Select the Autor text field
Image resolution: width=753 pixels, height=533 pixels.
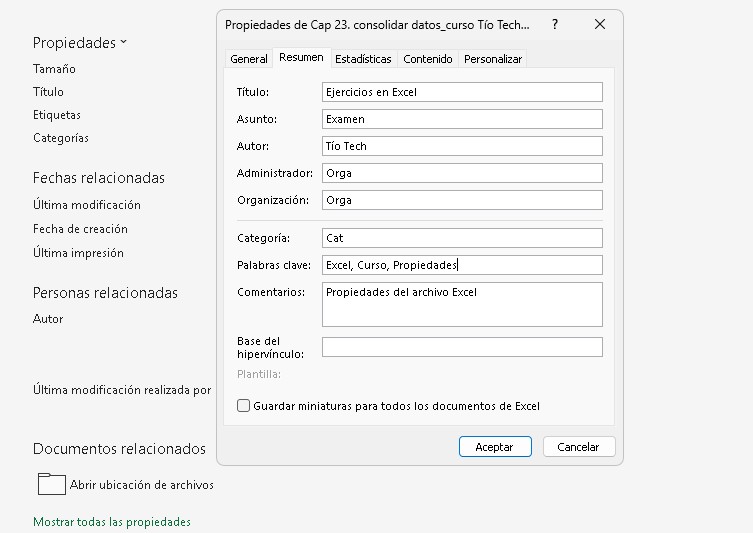pyautogui.click(x=462, y=146)
